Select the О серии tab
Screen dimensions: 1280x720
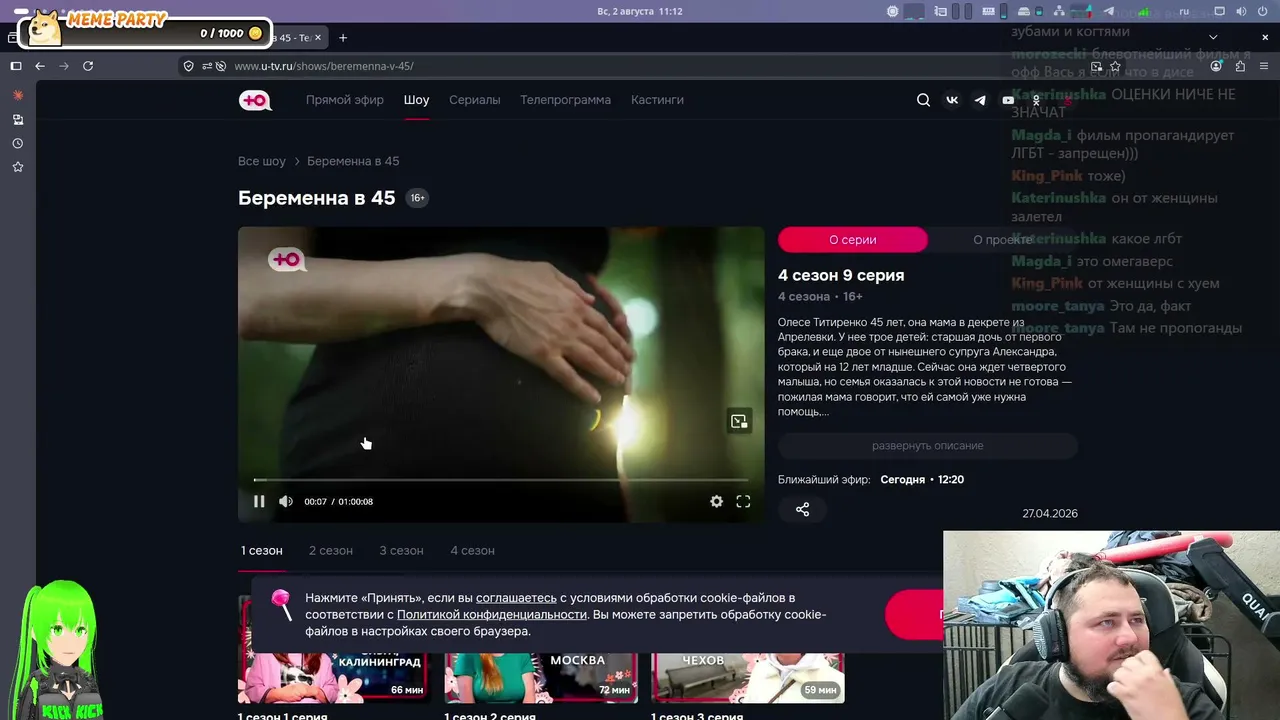click(853, 240)
